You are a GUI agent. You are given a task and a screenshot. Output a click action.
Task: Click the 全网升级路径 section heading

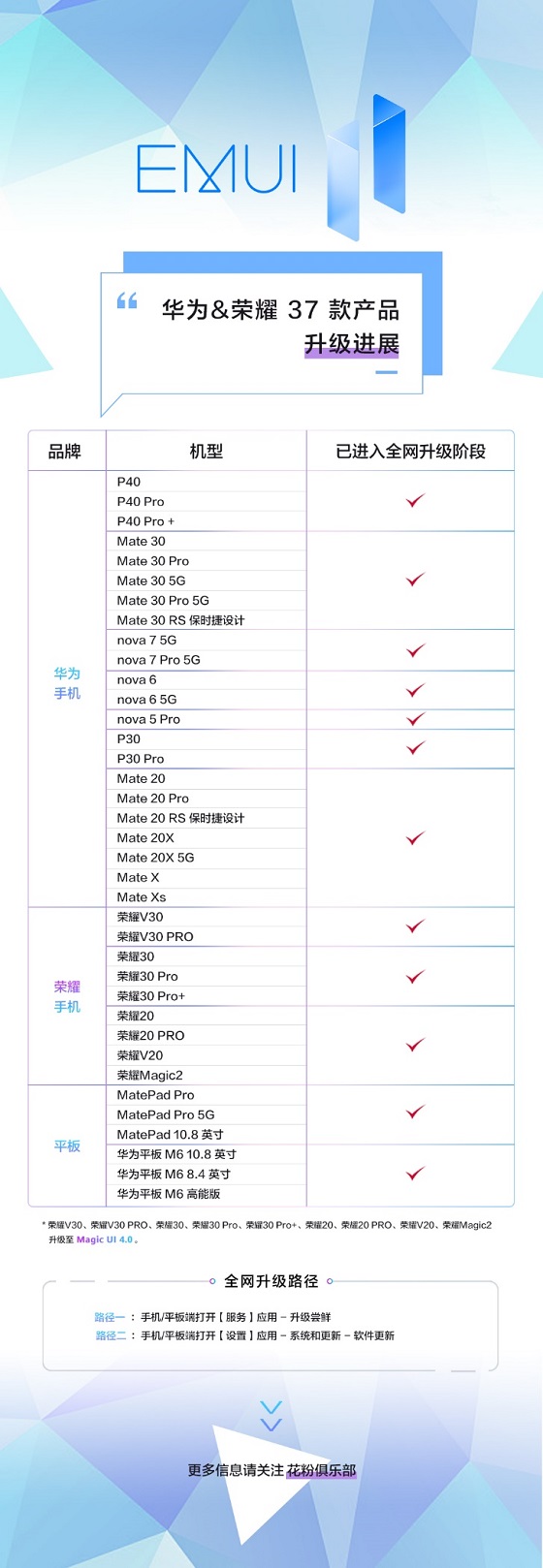point(271,1281)
